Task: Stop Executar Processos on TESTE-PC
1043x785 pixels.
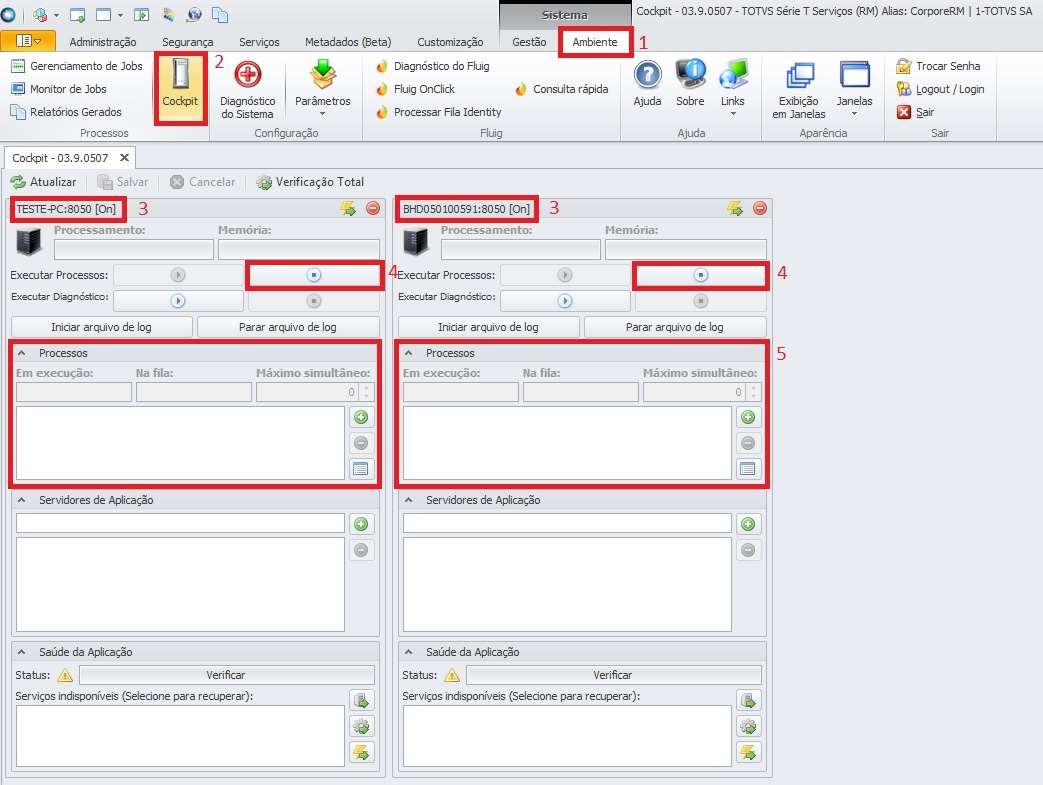Action: click(x=314, y=275)
